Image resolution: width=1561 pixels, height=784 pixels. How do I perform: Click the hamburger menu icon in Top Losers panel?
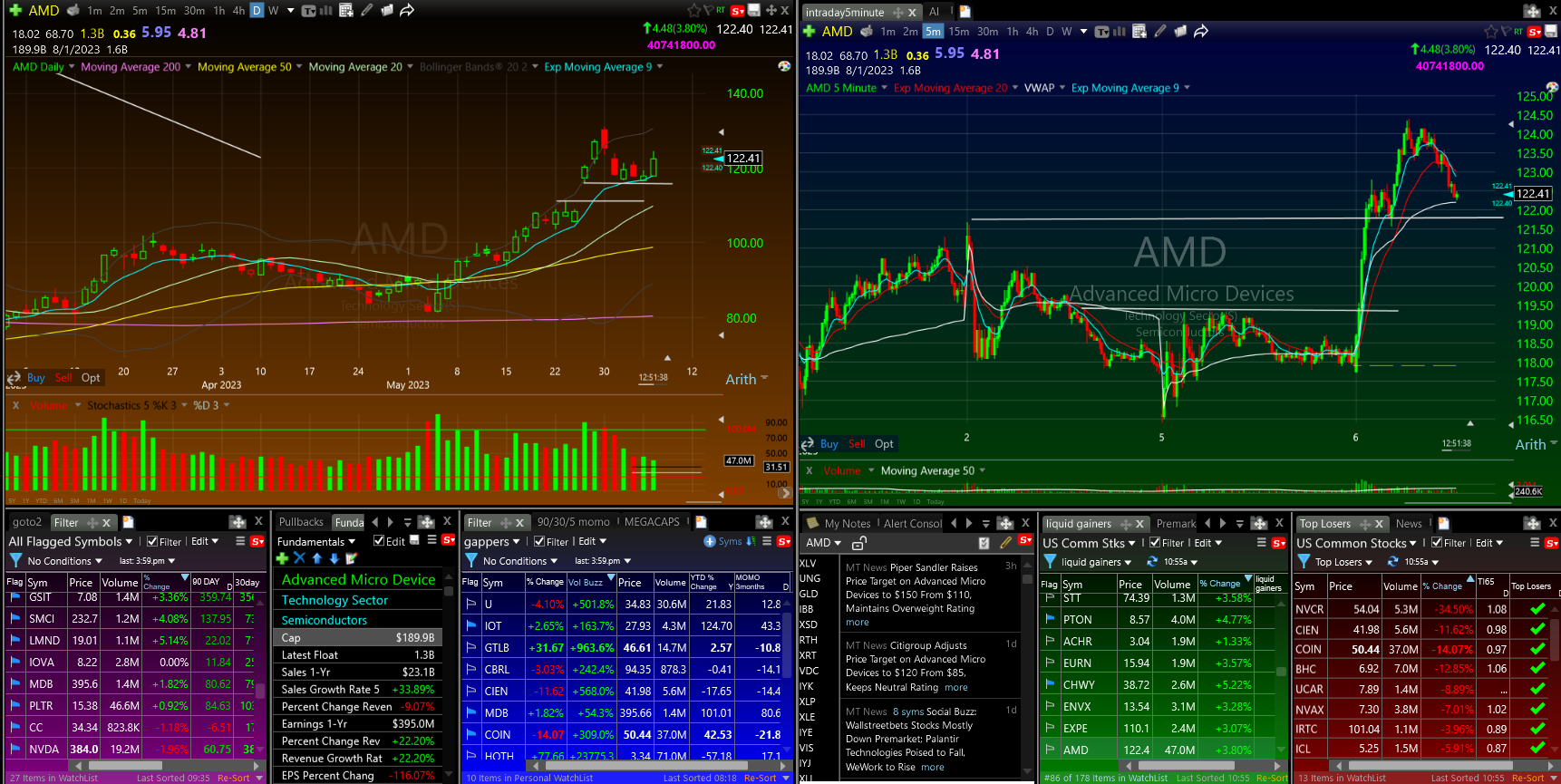(x=1535, y=542)
